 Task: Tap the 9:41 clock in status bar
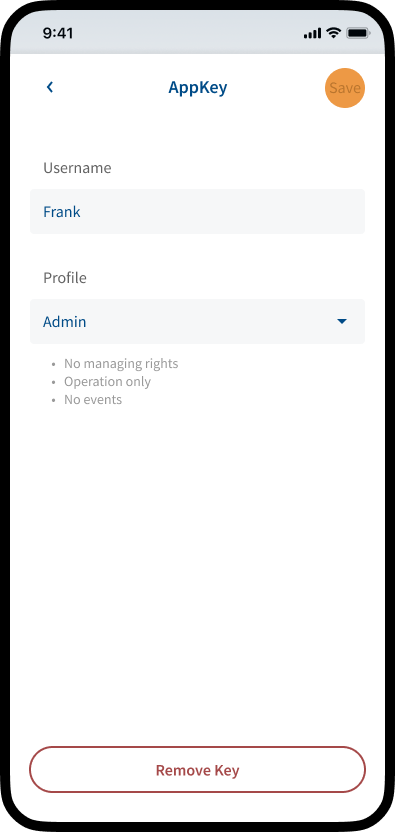point(58,33)
